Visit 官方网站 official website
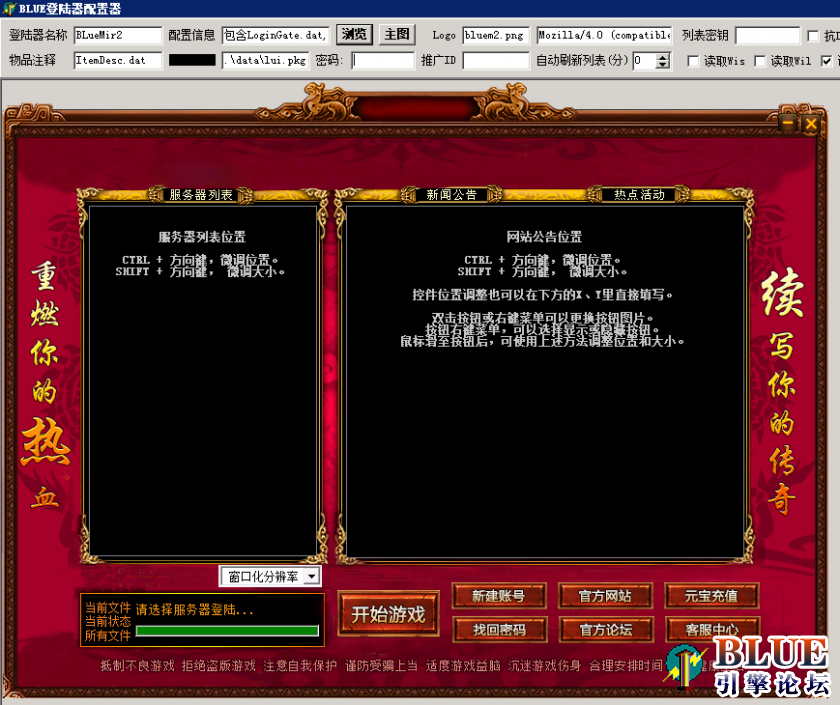 (x=604, y=595)
